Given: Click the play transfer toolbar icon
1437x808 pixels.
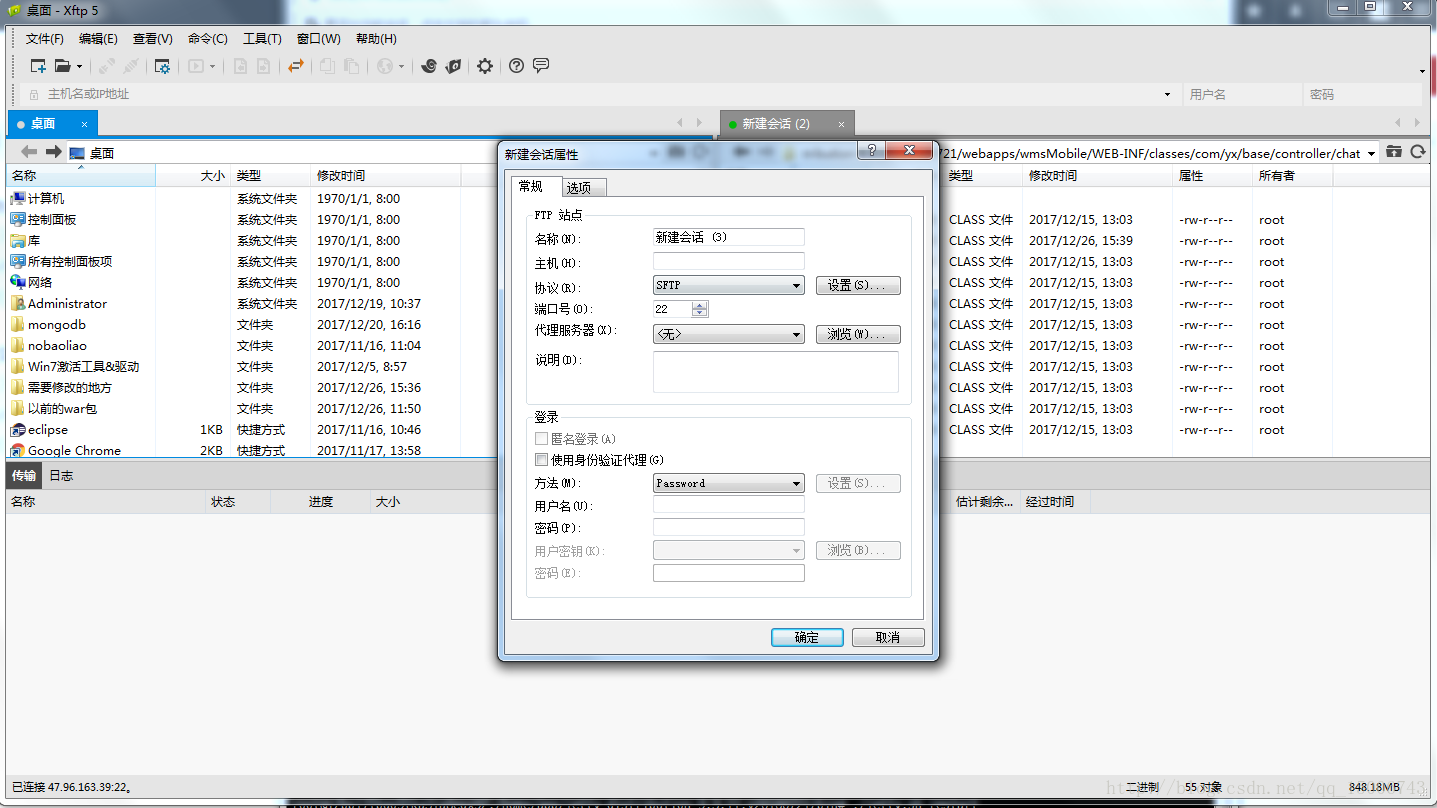Looking at the screenshot, I should pos(195,66).
